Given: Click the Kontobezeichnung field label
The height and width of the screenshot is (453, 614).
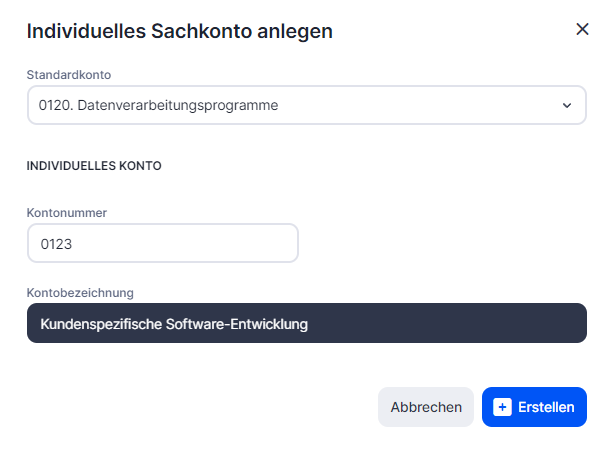Looking at the screenshot, I should 80,292.
